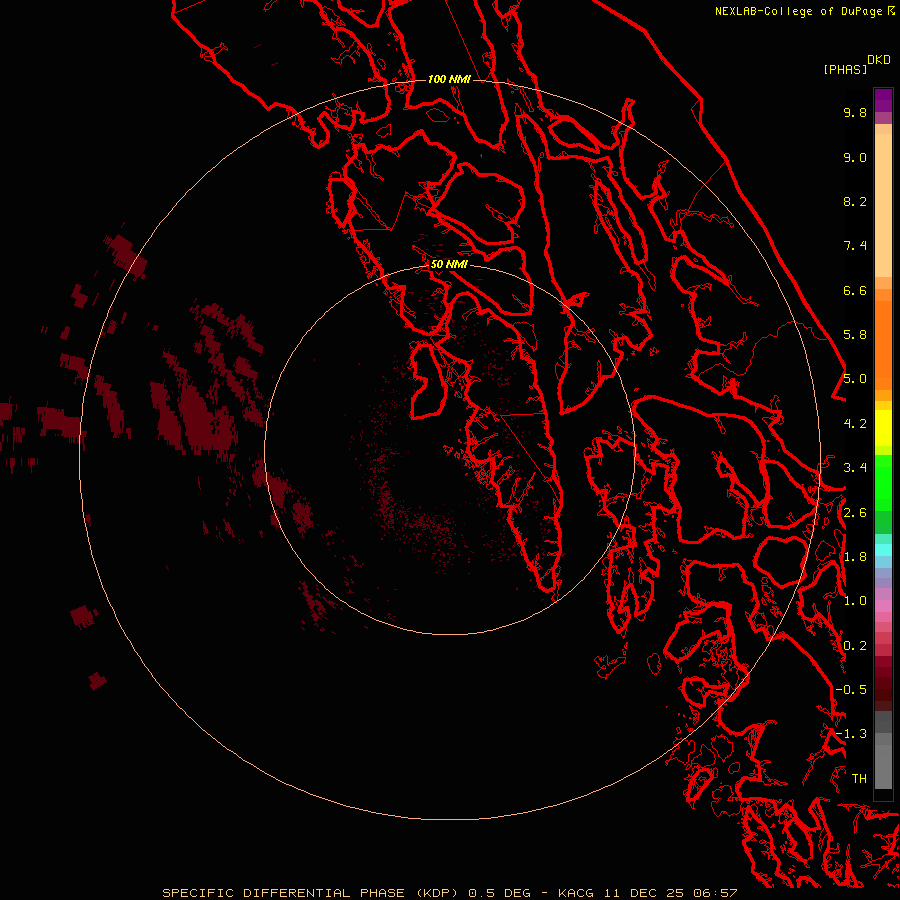
Task: Click the bright green segment of the color bar
Action: [x=883, y=483]
